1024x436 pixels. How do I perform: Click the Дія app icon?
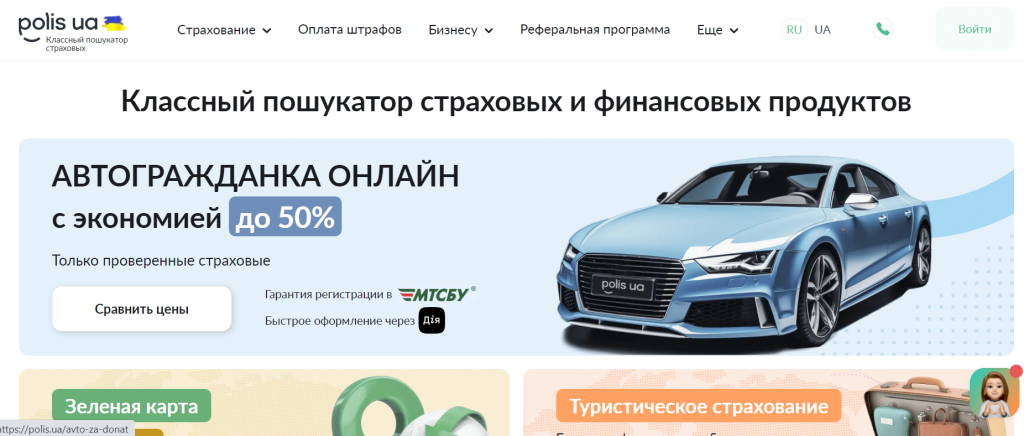(x=432, y=320)
